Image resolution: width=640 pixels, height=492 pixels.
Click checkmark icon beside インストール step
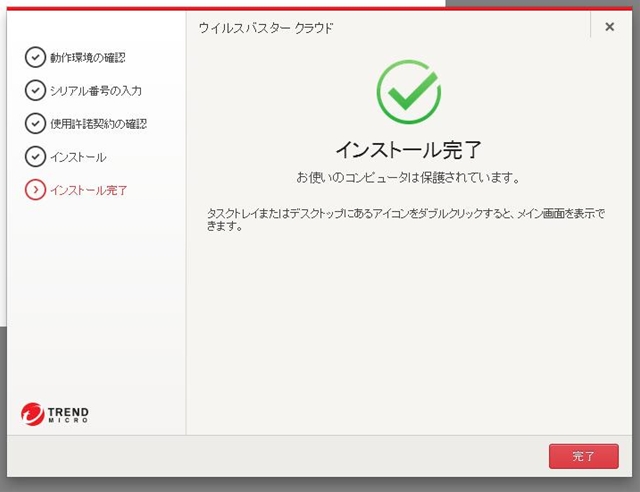pyautogui.click(x=35, y=157)
